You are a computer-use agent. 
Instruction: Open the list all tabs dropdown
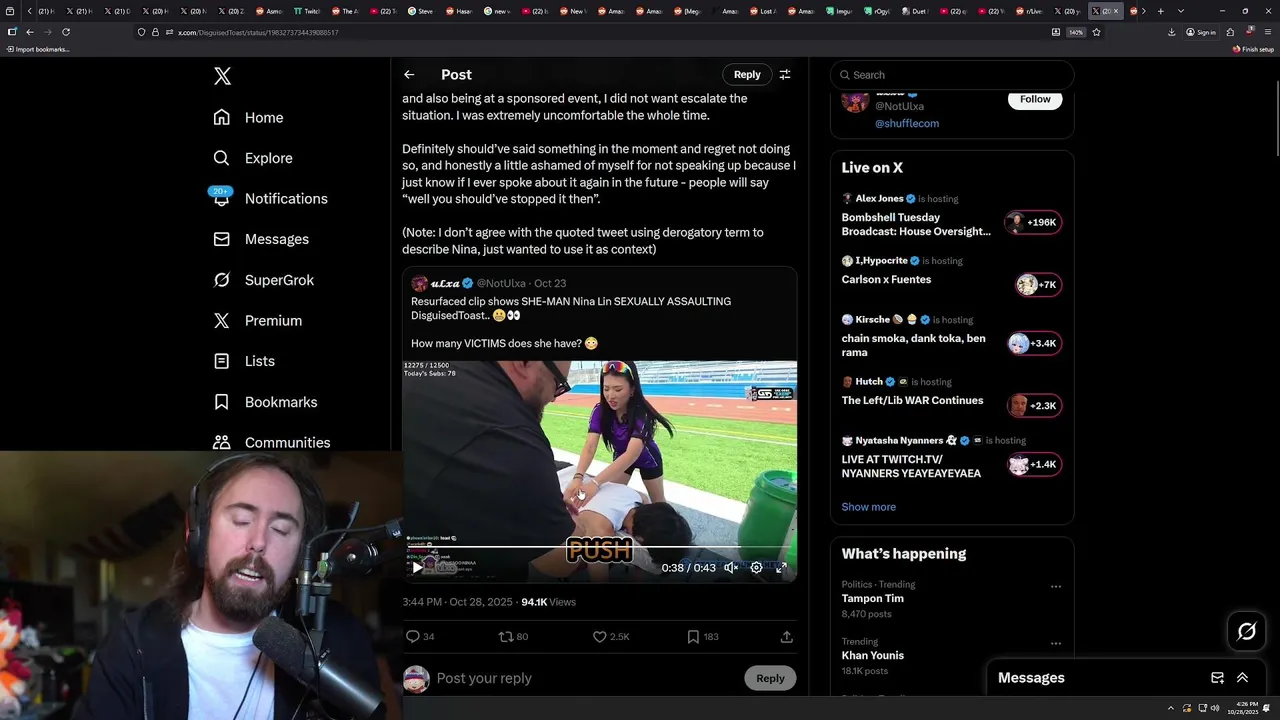point(1181,11)
